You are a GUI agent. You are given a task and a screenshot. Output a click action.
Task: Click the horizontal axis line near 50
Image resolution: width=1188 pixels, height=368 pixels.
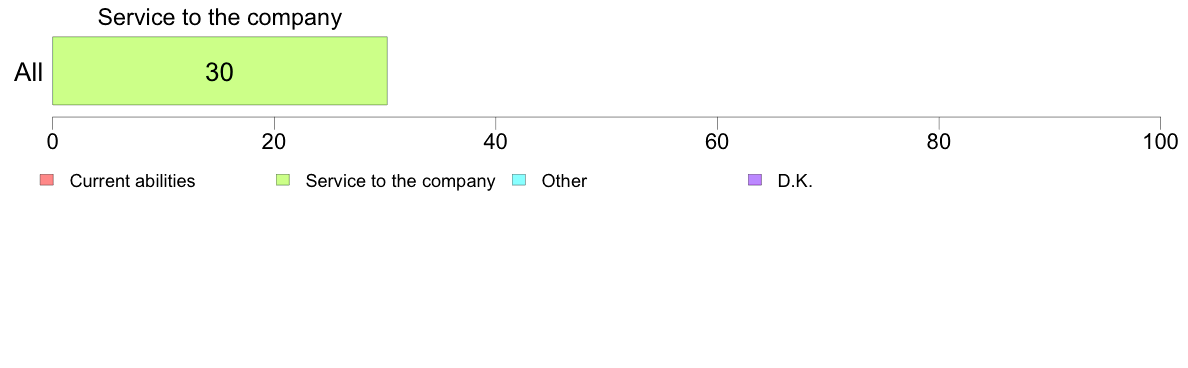click(x=606, y=117)
